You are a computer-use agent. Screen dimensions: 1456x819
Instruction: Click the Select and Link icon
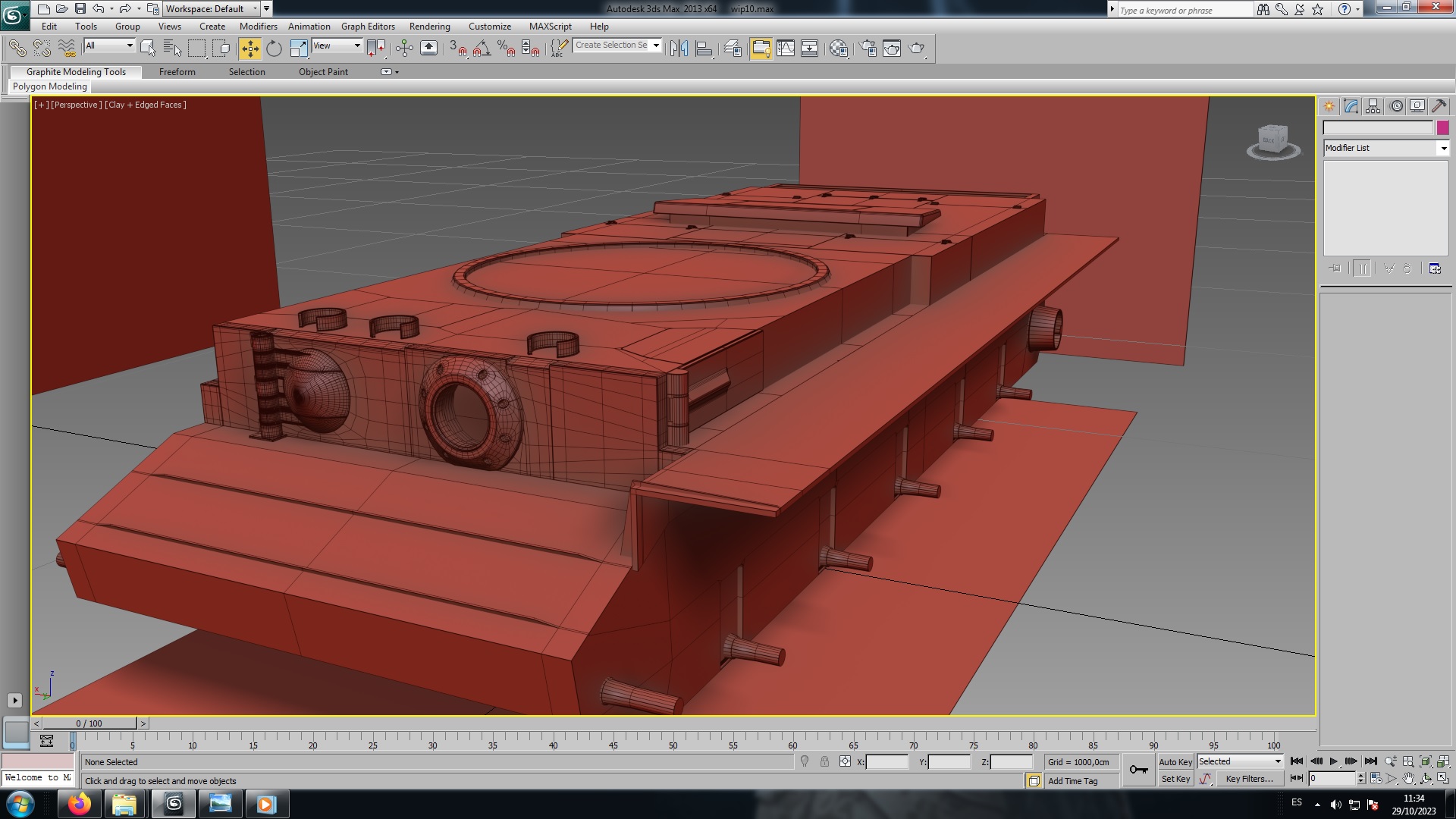(x=17, y=49)
